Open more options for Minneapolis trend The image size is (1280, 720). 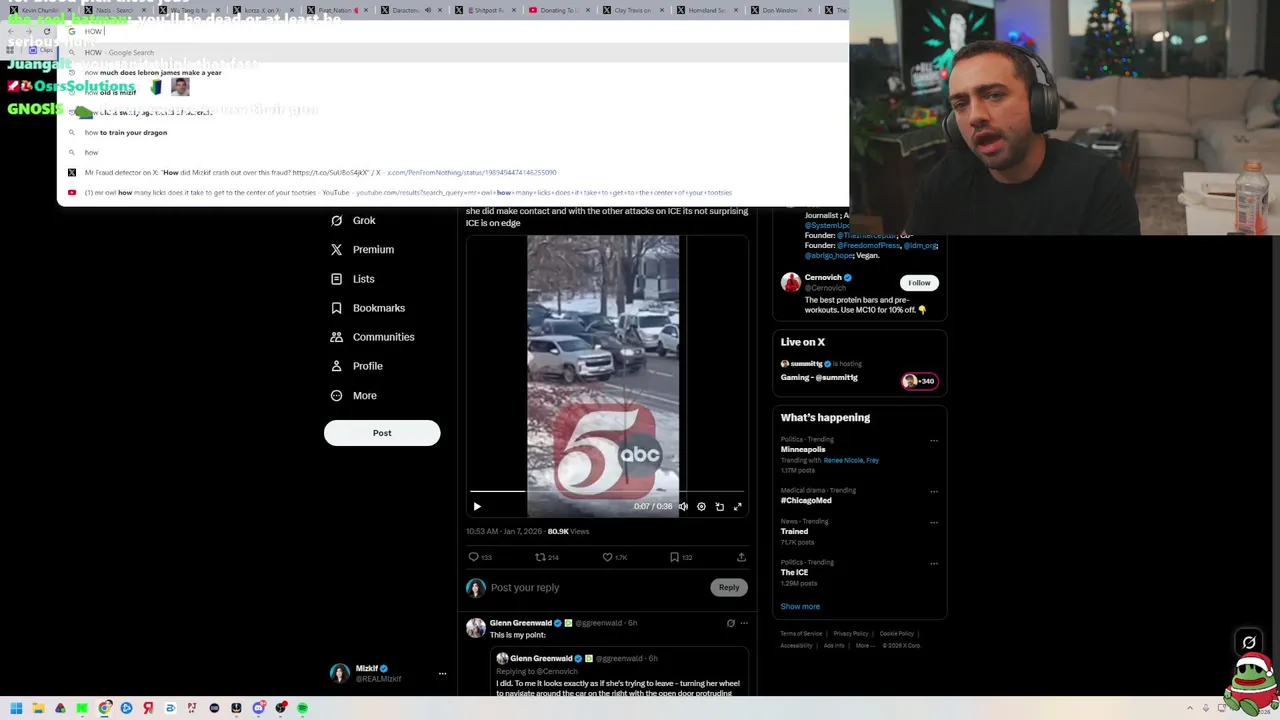(934, 440)
